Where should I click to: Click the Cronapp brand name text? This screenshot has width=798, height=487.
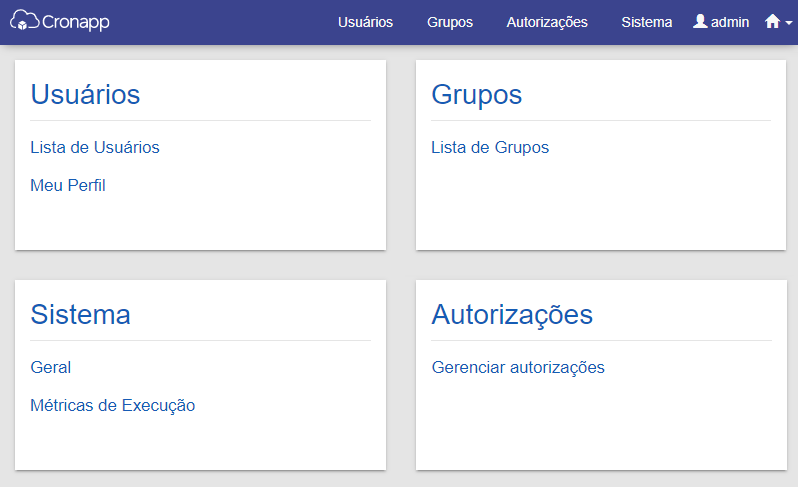coord(76,22)
